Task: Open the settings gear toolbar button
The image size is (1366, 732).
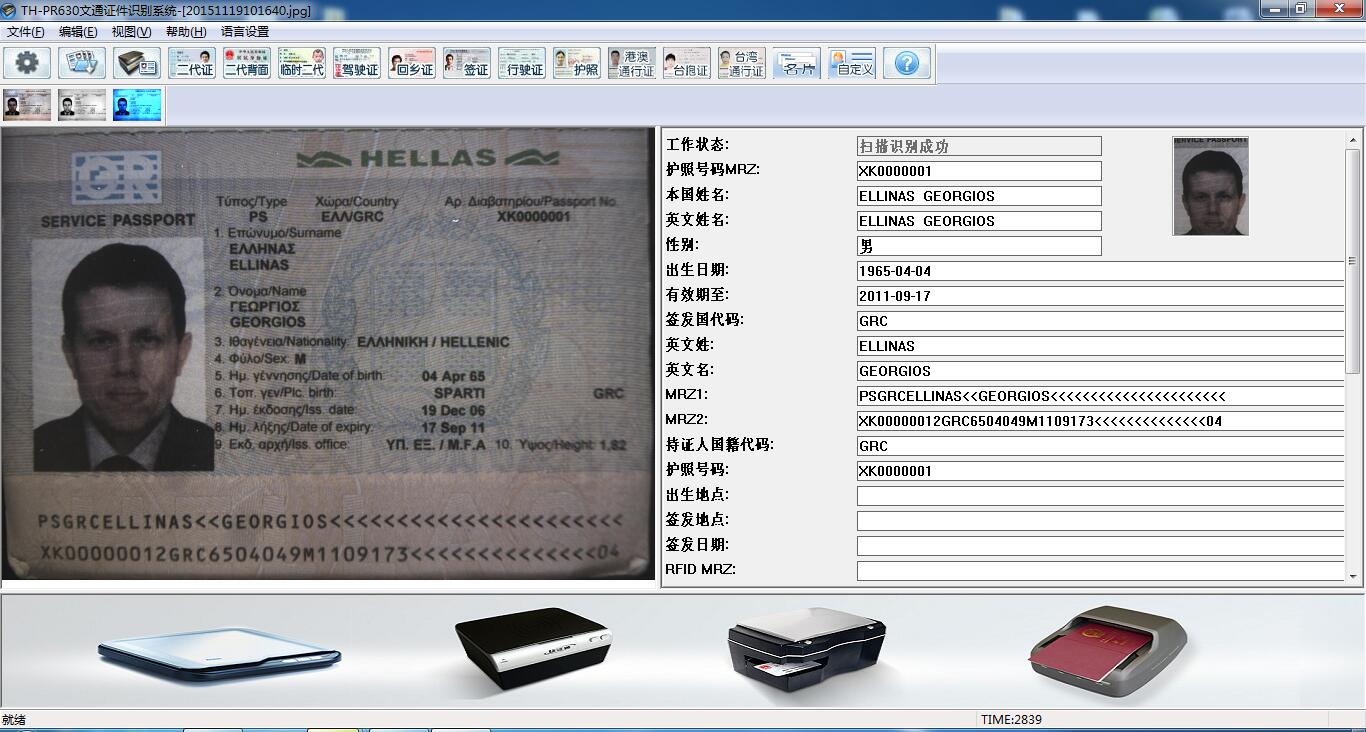Action: (27, 63)
